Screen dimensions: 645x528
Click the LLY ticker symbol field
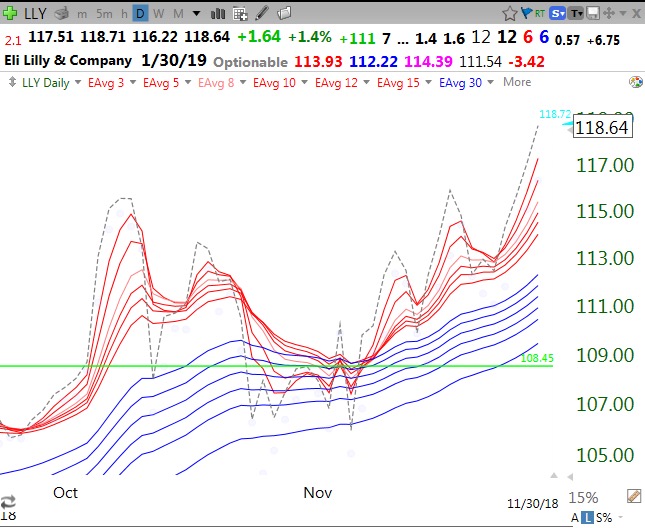(x=35, y=14)
